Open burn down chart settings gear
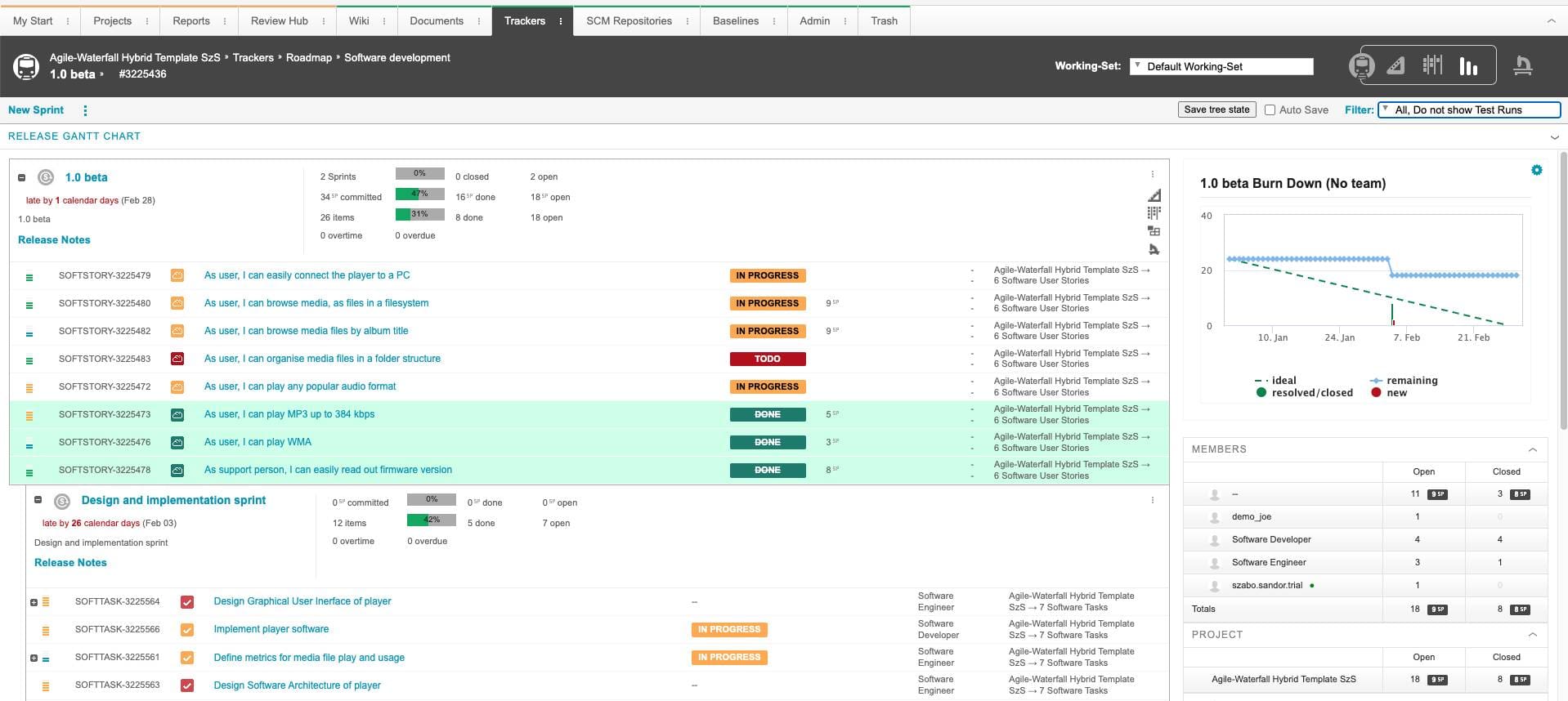 1537,170
